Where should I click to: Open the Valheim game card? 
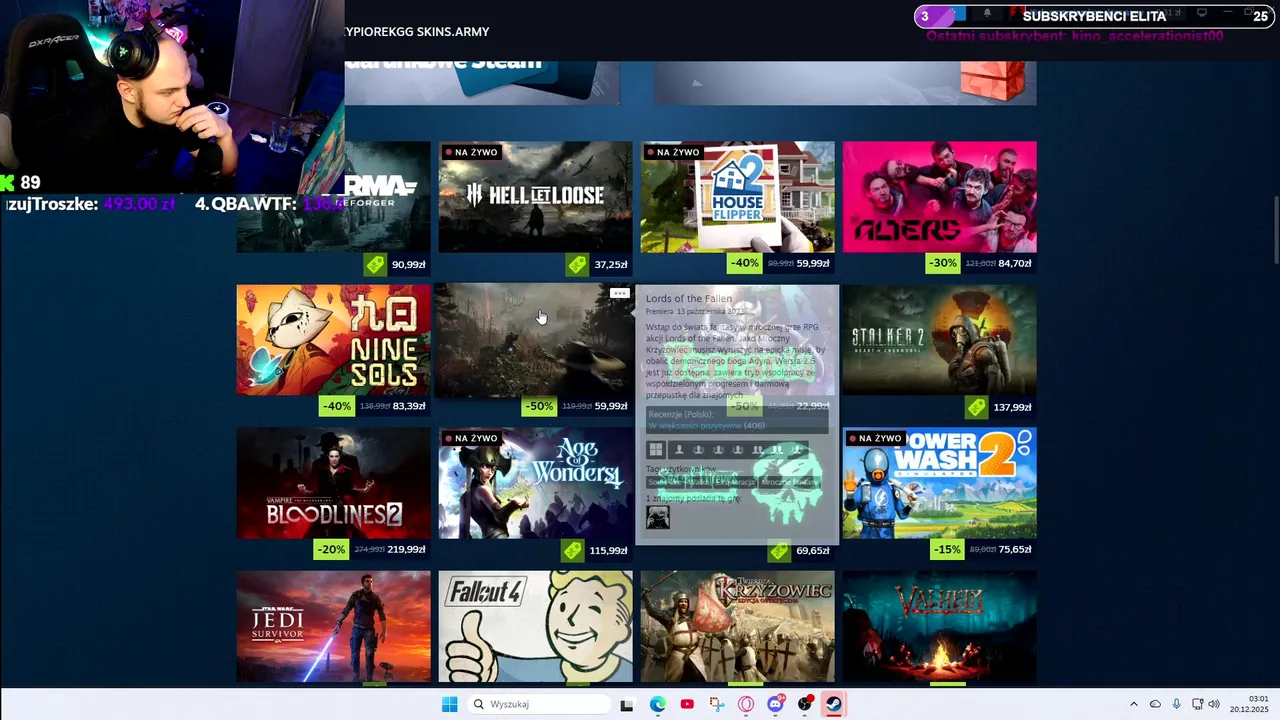coord(939,626)
